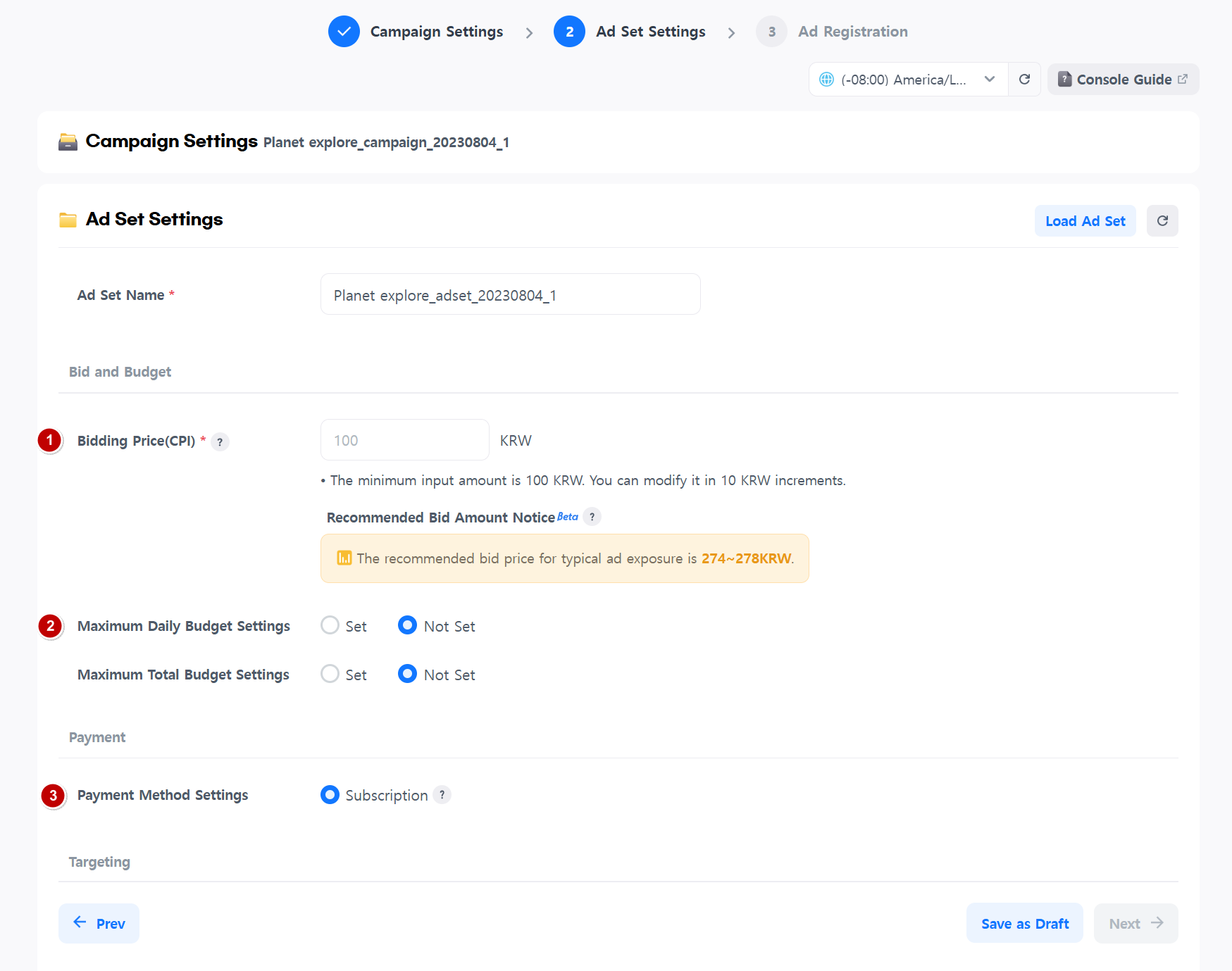Open the Console Guide link

pos(1123,80)
